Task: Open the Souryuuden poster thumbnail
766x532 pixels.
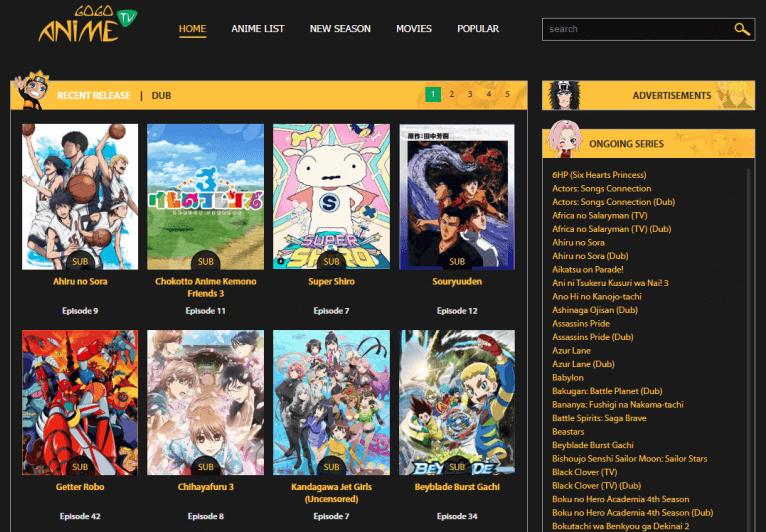Action: pos(457,196)
